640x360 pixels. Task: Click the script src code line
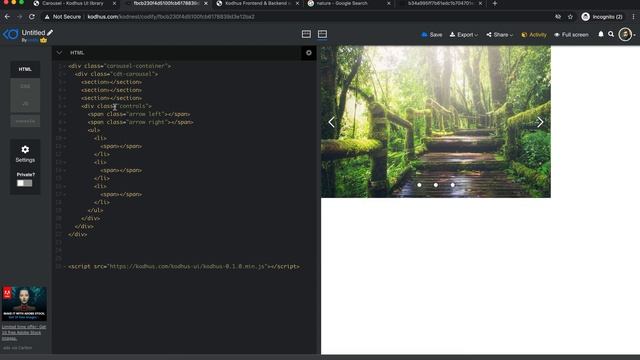[184, 267]
